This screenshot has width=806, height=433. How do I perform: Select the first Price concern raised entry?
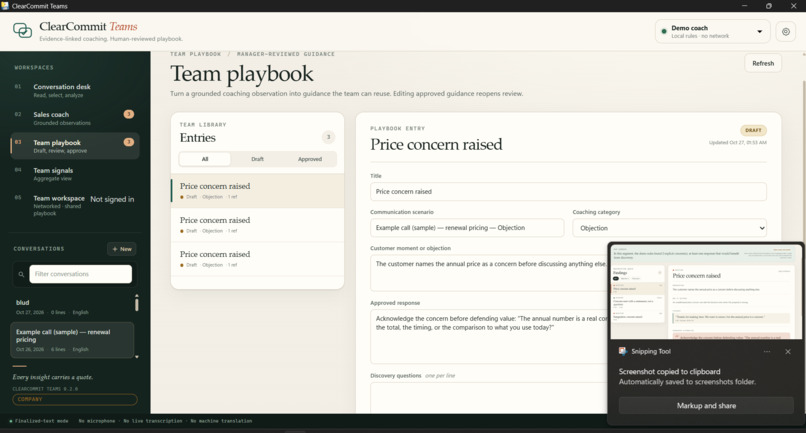(x=258, y=191)
